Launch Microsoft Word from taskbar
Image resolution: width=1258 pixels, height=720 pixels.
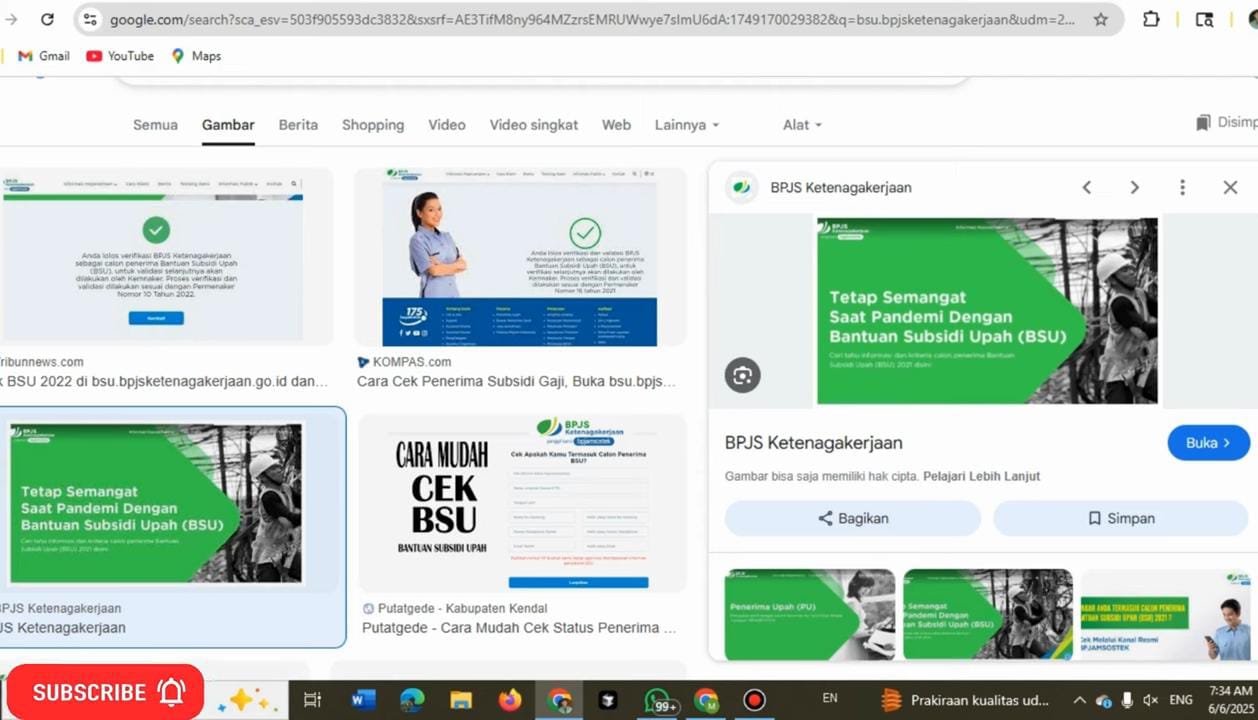coord(363,700)
